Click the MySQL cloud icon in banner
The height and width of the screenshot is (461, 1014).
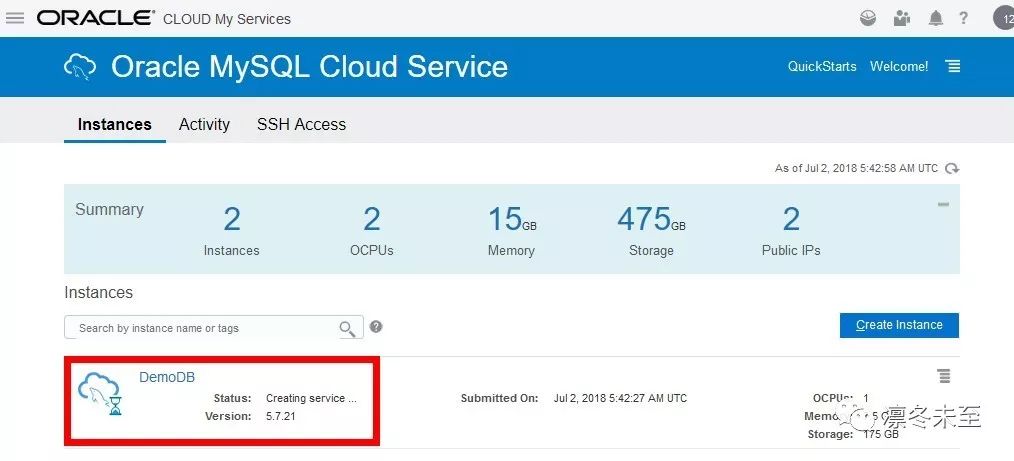(80, 67)
